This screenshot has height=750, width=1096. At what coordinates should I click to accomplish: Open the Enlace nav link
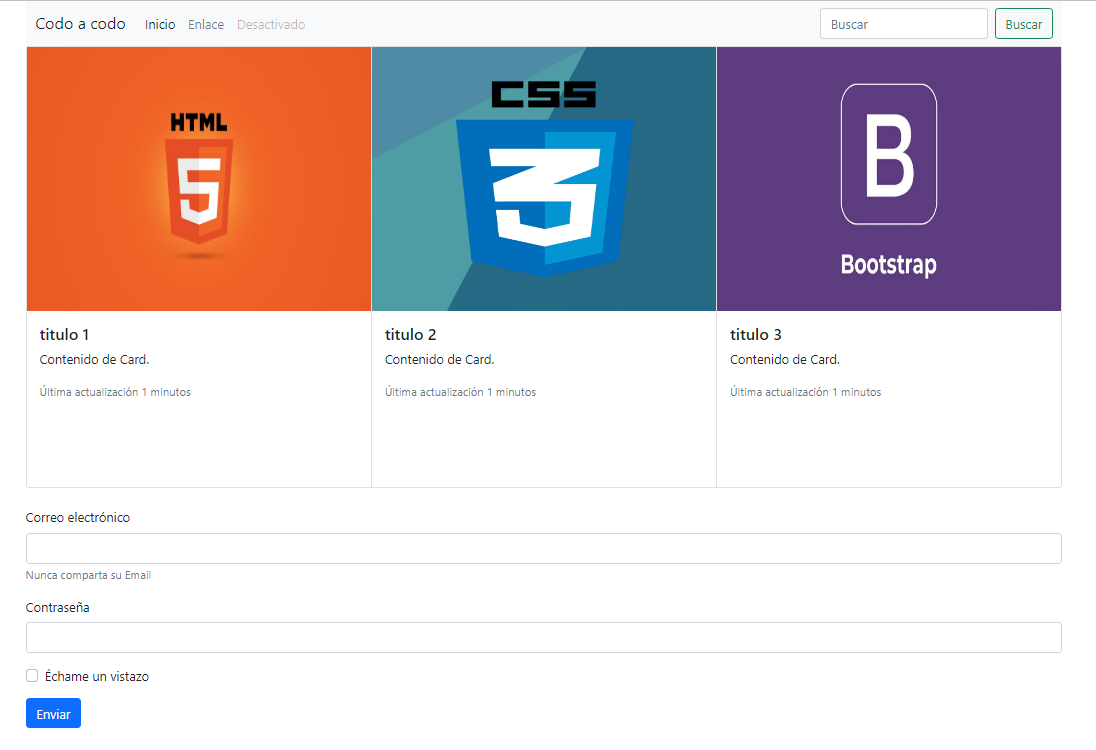(x=206, y=24)
